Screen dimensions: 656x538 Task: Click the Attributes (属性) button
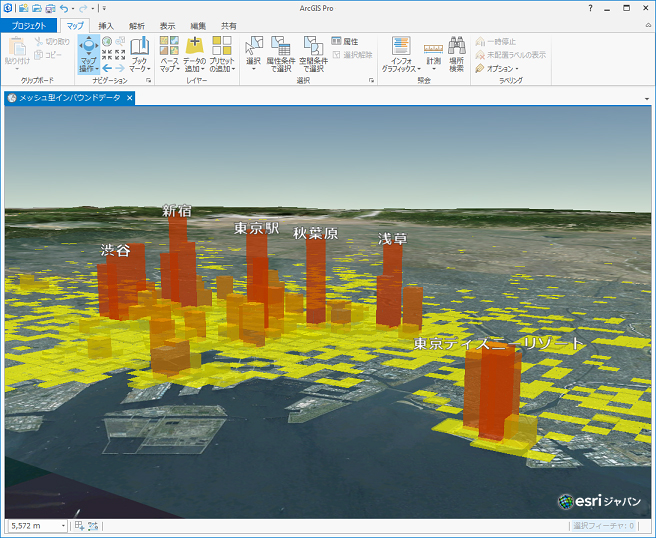pyautogui.click(x=344, y=42)
